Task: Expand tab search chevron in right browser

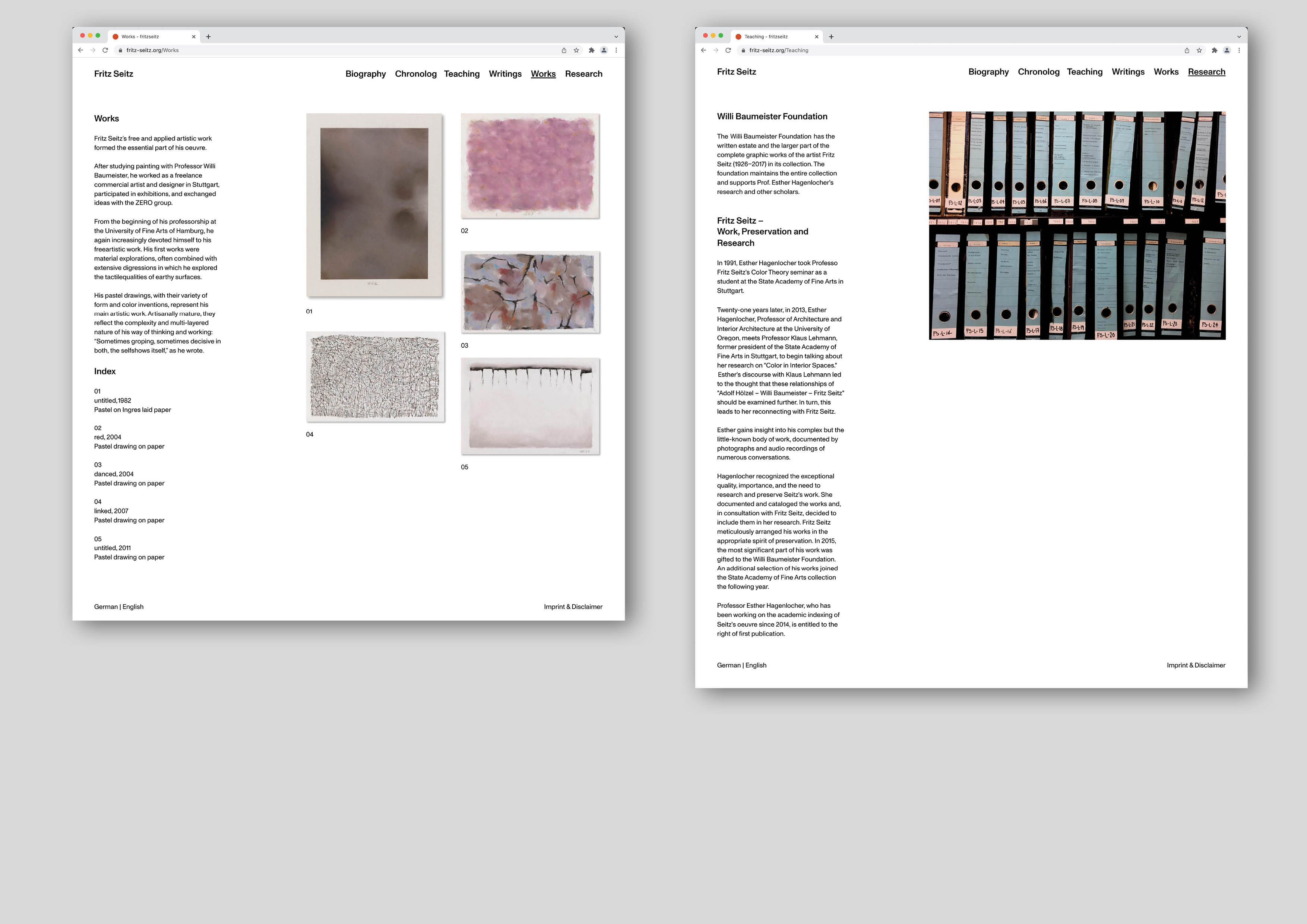Action: coord(1239,37)
